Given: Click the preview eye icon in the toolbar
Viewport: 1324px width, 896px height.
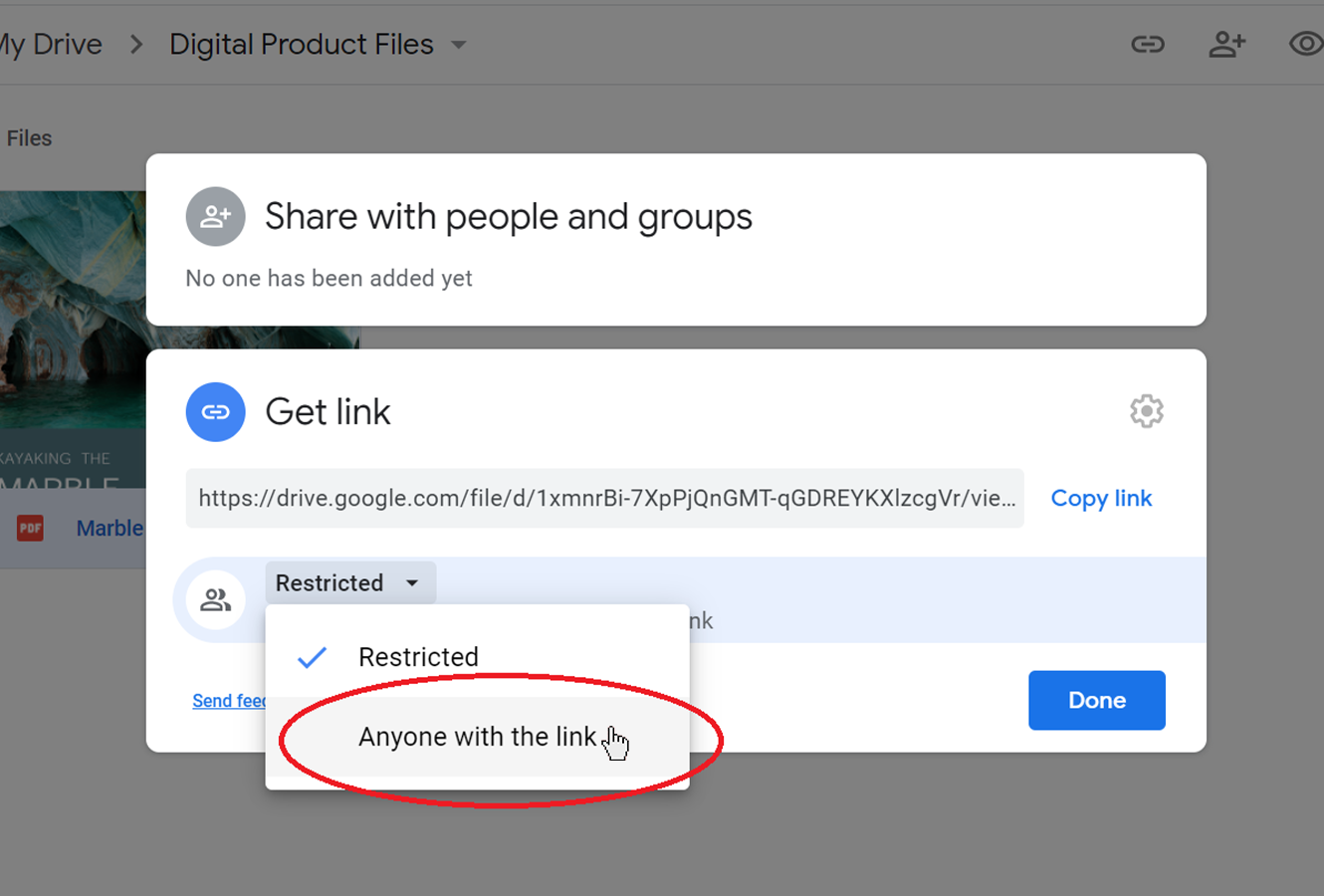Looking at the screenshot, I should coord(1305,44).
